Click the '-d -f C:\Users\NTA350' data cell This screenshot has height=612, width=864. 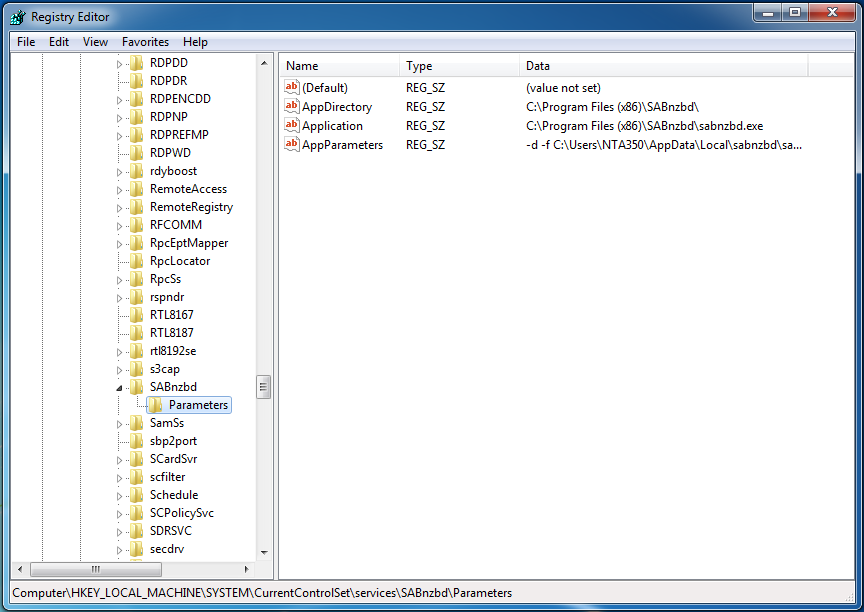[x=663, y=145]
